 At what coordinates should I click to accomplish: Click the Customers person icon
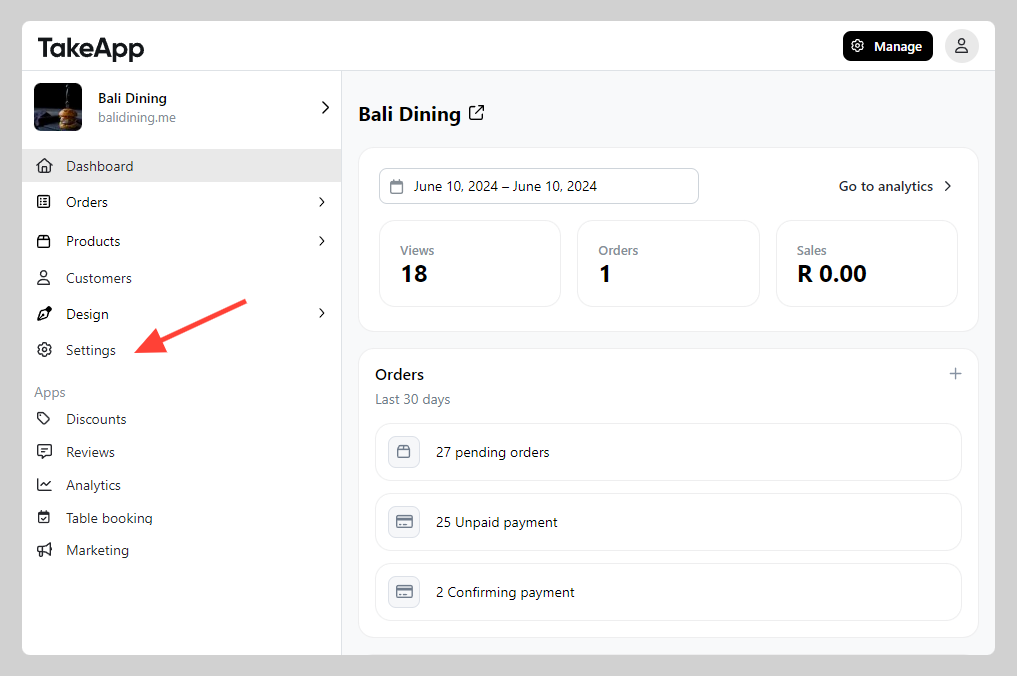[43, 278]
